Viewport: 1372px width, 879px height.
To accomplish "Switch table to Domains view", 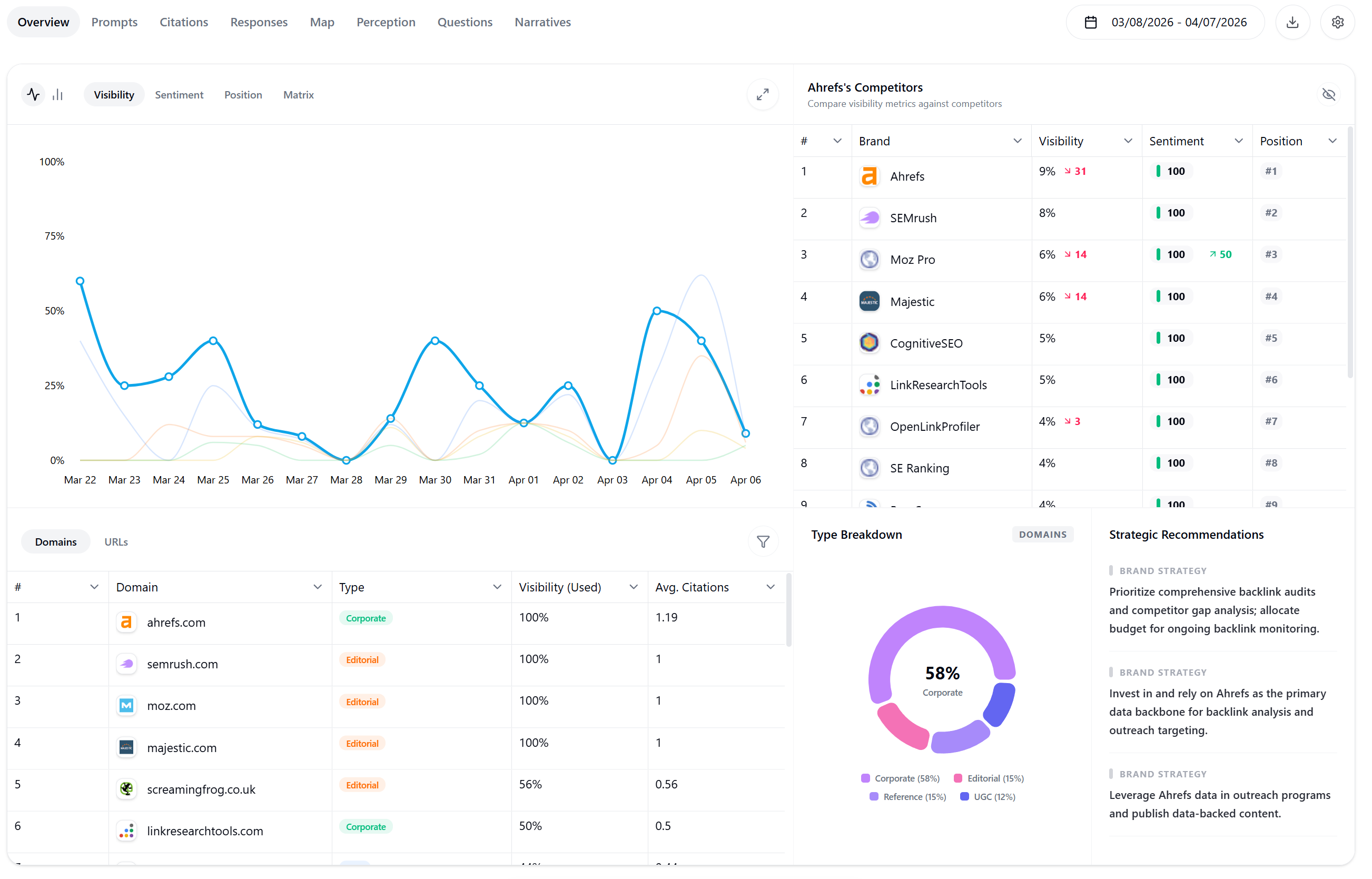I will pyautogui.click(x=56, y=541).
